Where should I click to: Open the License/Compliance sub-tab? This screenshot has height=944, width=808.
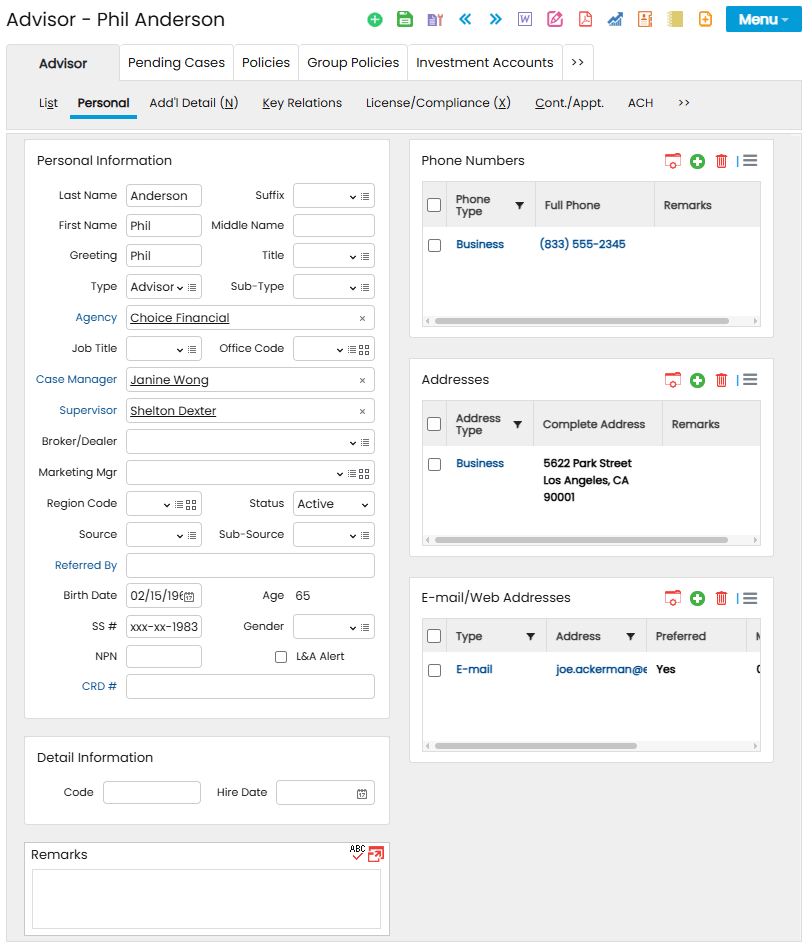point(438,103)
